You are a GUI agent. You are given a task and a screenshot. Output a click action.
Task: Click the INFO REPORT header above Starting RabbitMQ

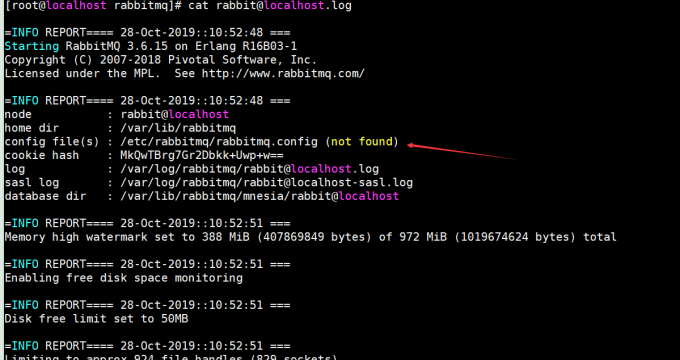pyautogui.click(x=147, y=33)
